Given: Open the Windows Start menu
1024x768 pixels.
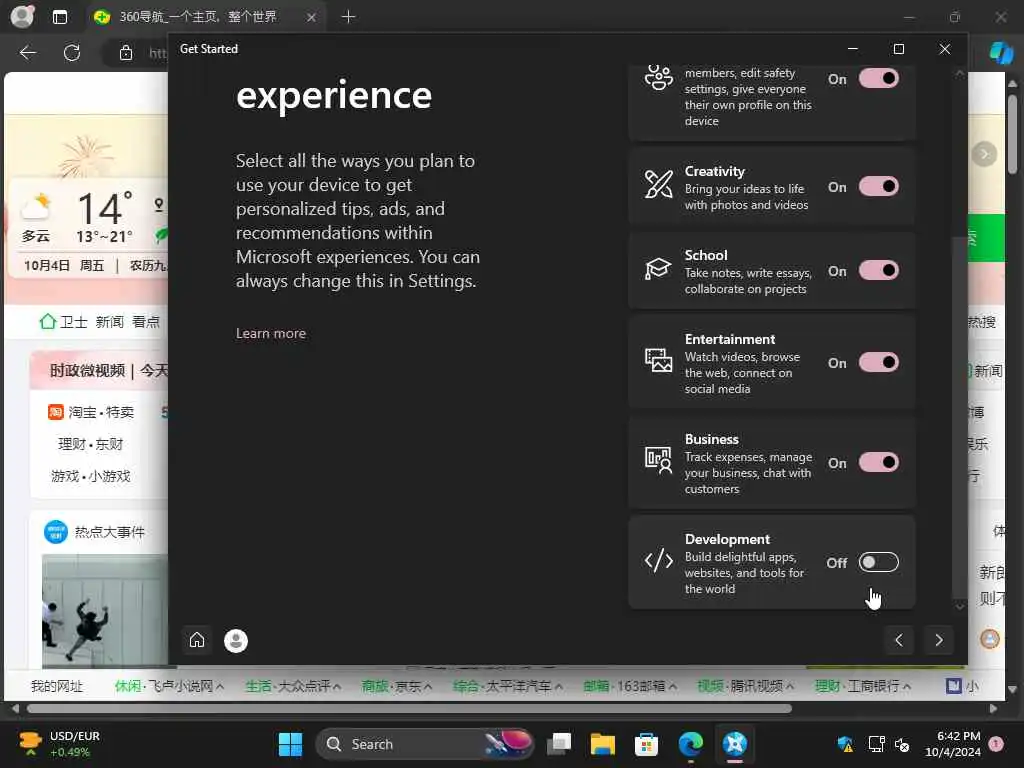Looking at the screenshot, I should pyautogui.click(x=290, y=744).
